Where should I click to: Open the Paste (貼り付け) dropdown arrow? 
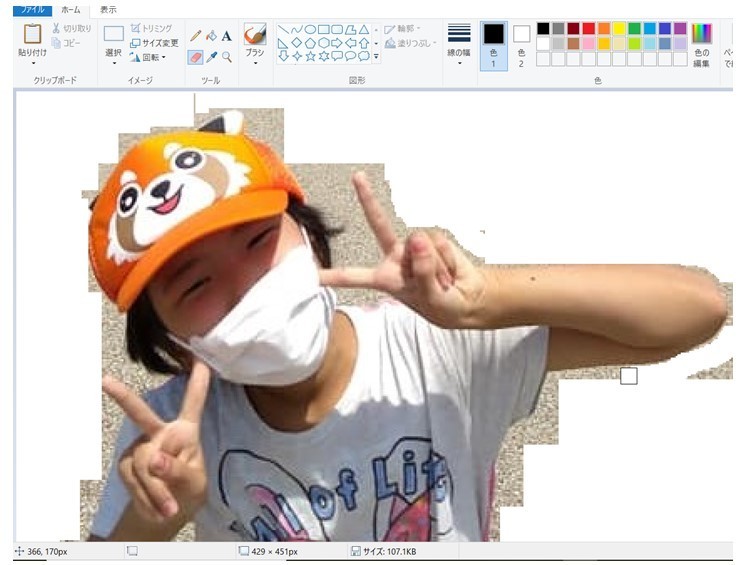[33, 63]
